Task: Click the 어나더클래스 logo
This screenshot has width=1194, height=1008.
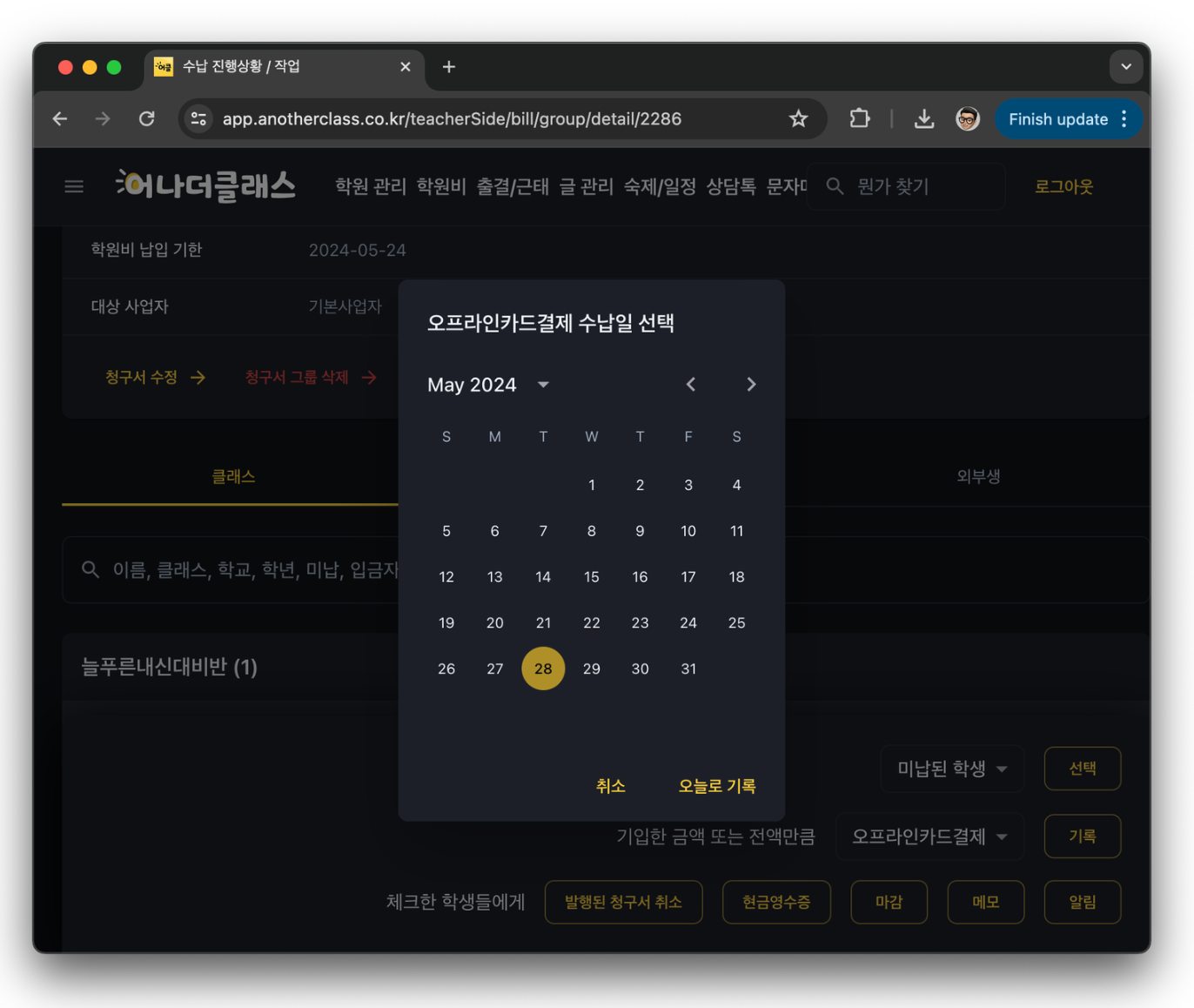Action: 205,185
